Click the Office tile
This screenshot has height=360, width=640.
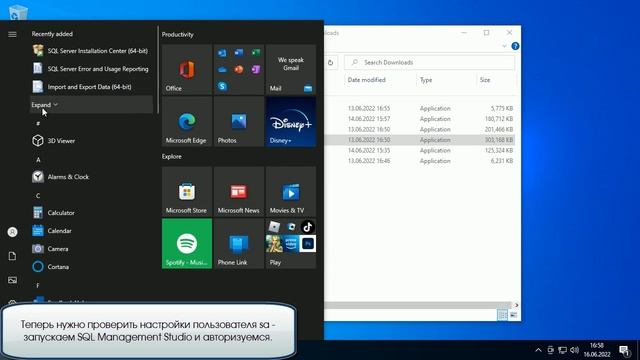pyautogui.click(x=187, y=69)
